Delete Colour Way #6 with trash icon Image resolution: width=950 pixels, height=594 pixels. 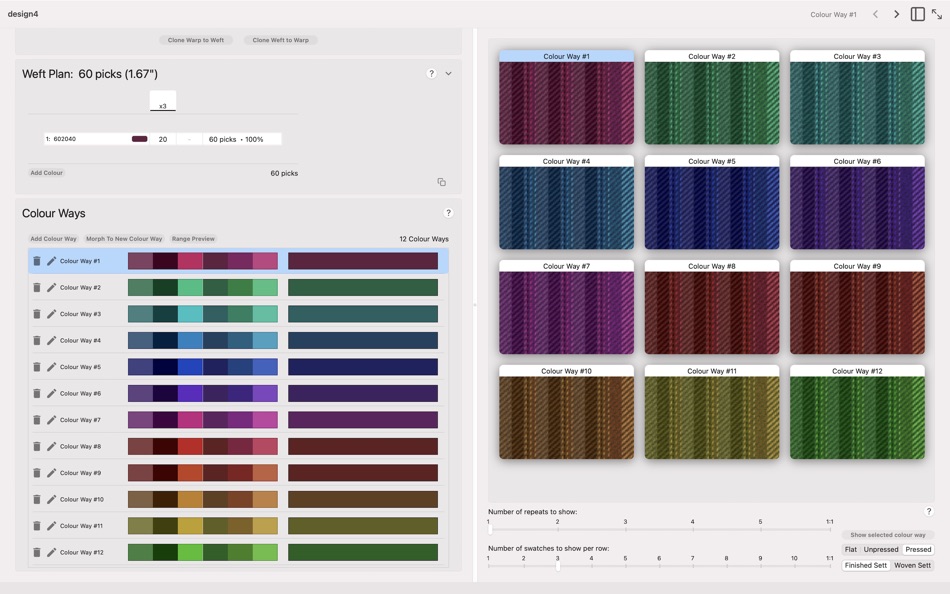point(36,393)
